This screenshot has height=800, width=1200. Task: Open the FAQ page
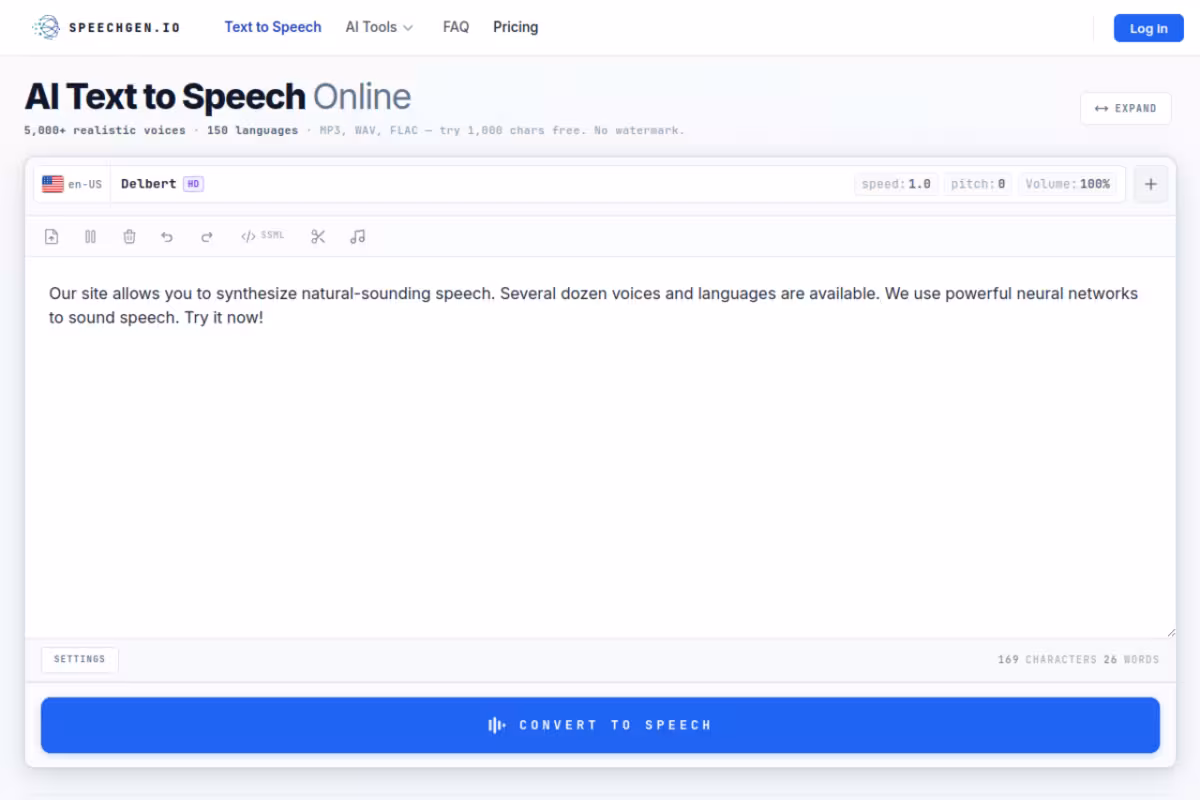(x=456, y=27)
